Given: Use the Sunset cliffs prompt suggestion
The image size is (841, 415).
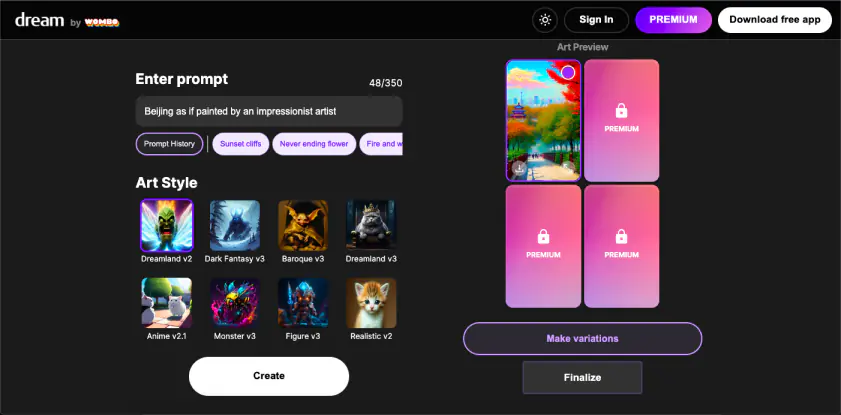Looking at the screenshot, I should pos(241,144).
